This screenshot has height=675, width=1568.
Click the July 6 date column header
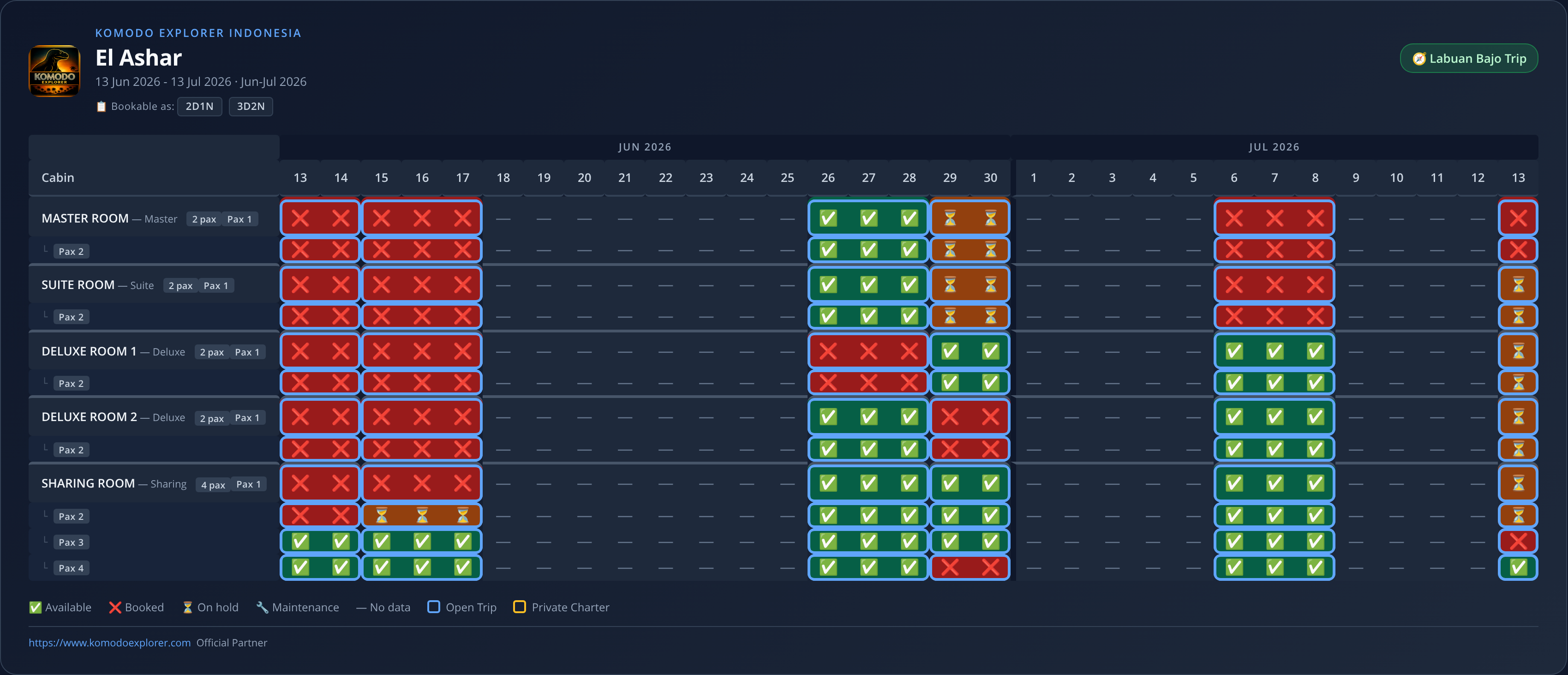coord(1234,177)
